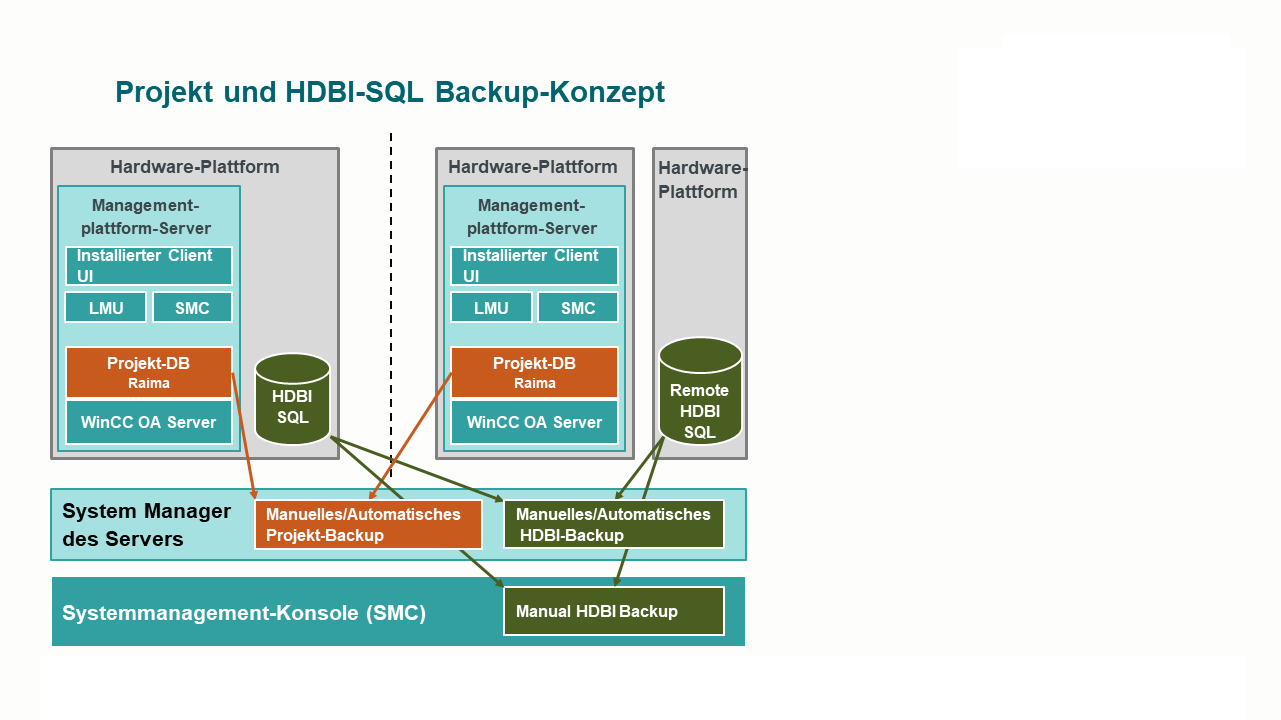This screenshot has height=720, width=1281.
Task: Click the left Projekt-DB Raima block
Action: click(148, 372)
